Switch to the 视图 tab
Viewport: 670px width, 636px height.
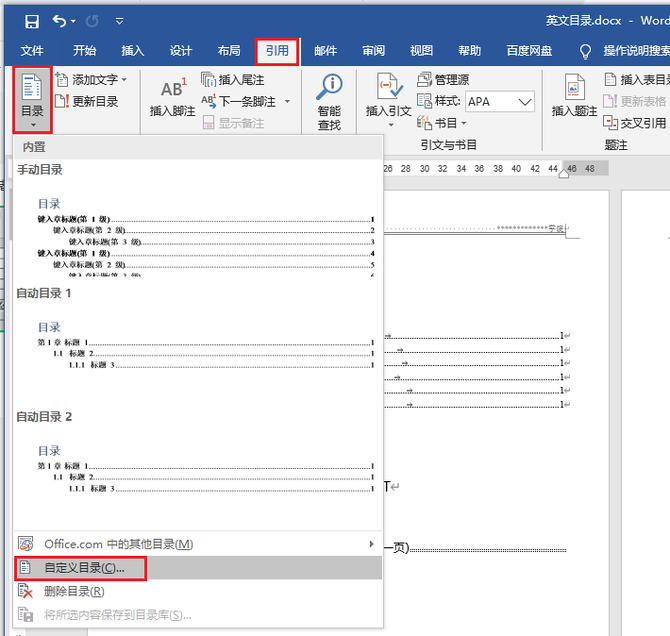pyautogui.click(x=421, y=51)
